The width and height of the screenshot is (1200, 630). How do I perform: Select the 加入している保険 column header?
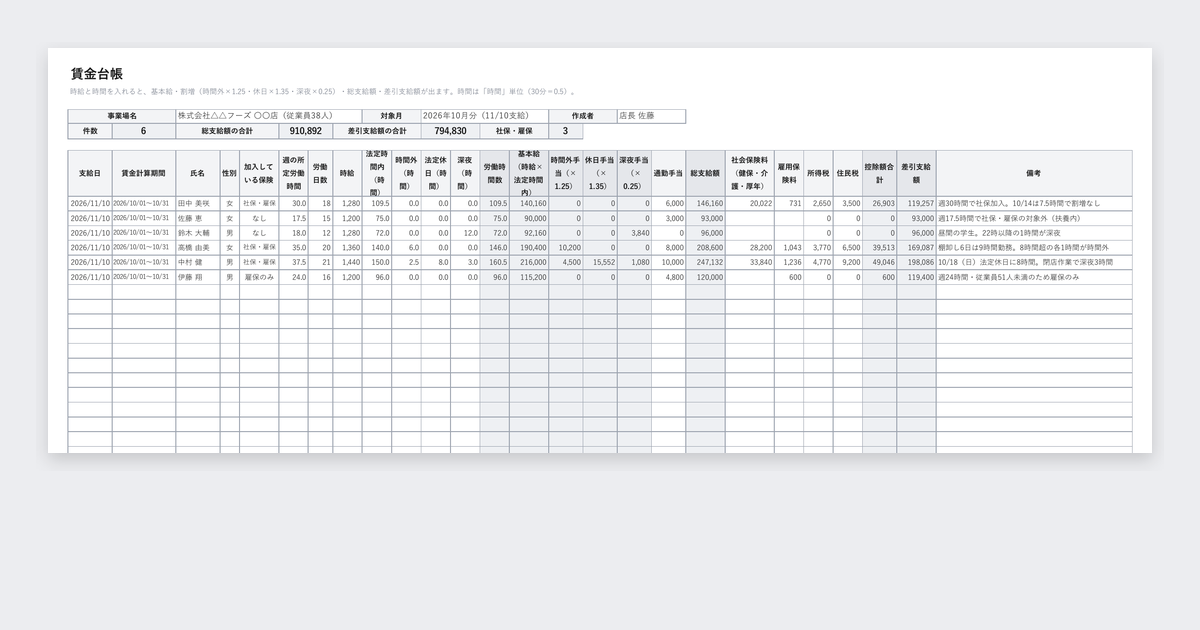(x=259, y=173)
